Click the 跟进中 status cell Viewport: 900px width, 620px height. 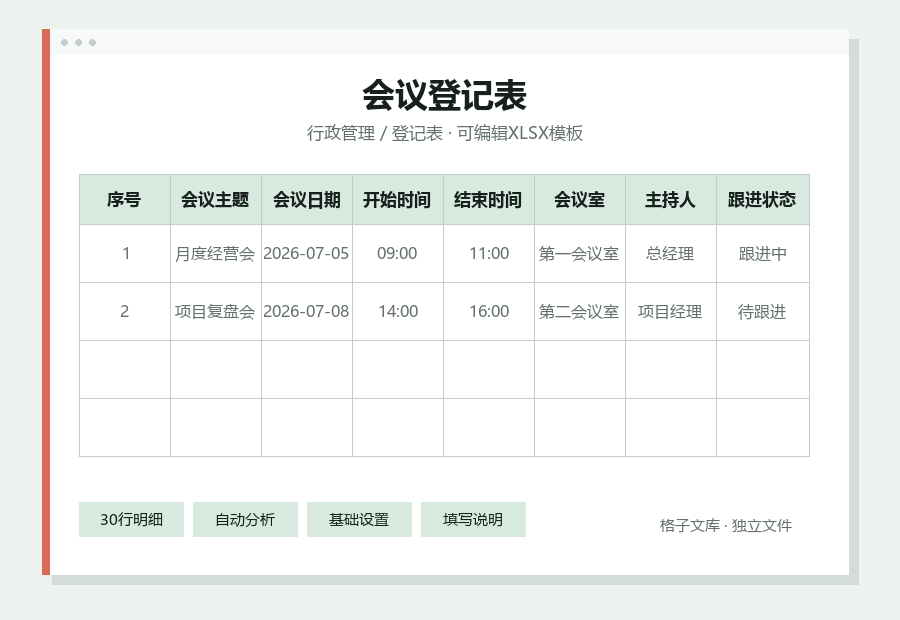763,253
